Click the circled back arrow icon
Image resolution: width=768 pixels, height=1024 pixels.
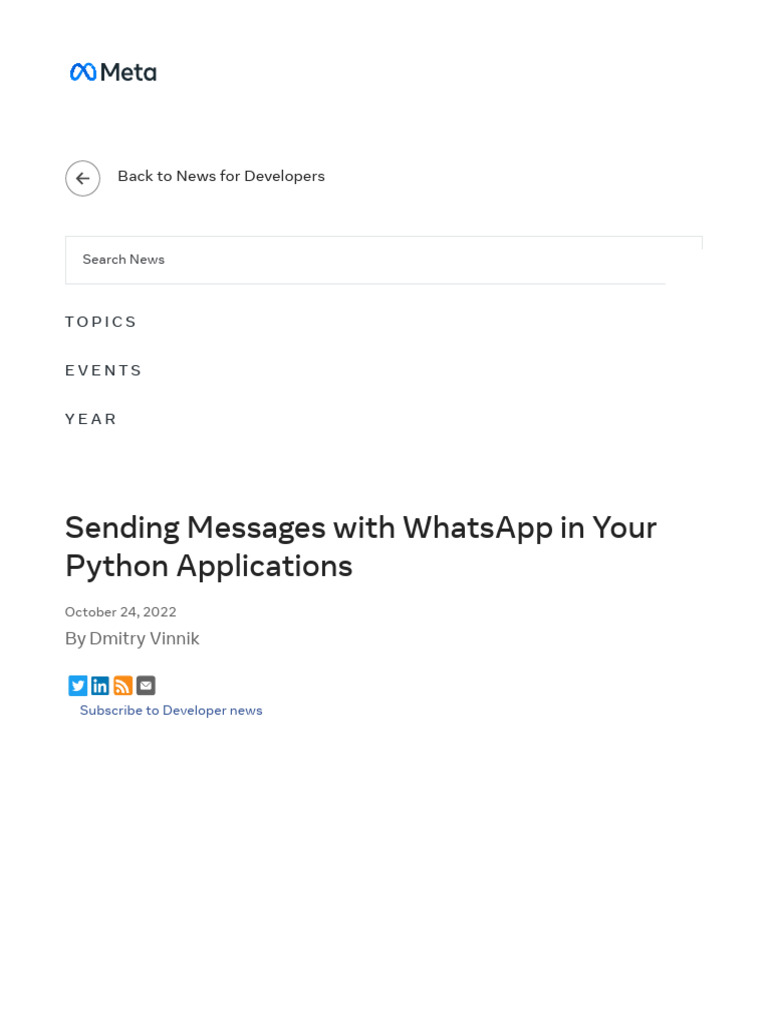tap(83, 178)
